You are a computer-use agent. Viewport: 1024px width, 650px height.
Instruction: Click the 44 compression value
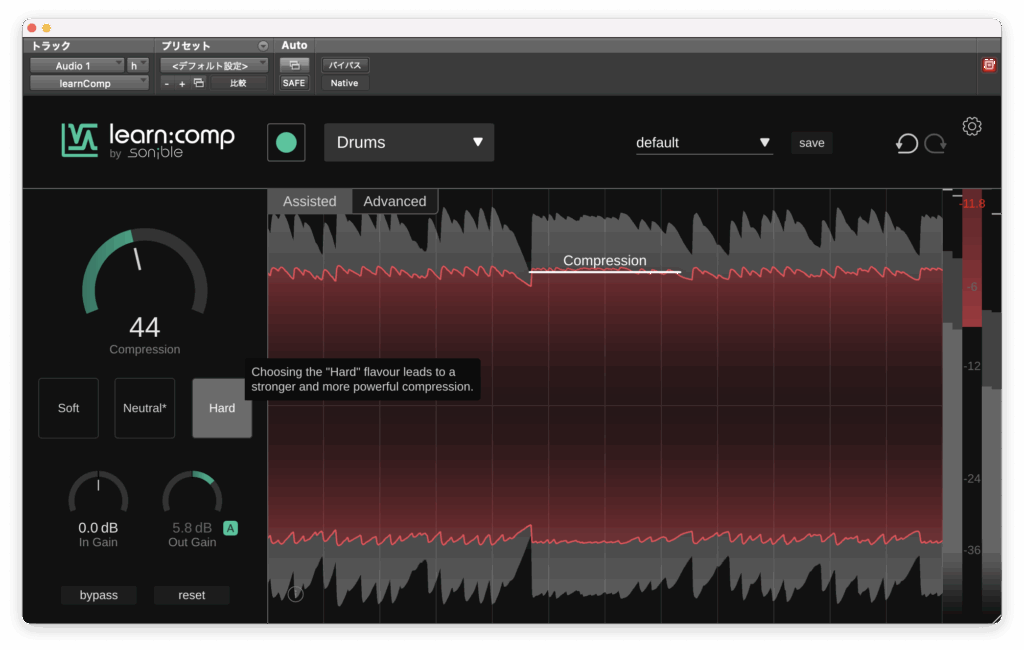pyautogui.click(x=144, y=327)
